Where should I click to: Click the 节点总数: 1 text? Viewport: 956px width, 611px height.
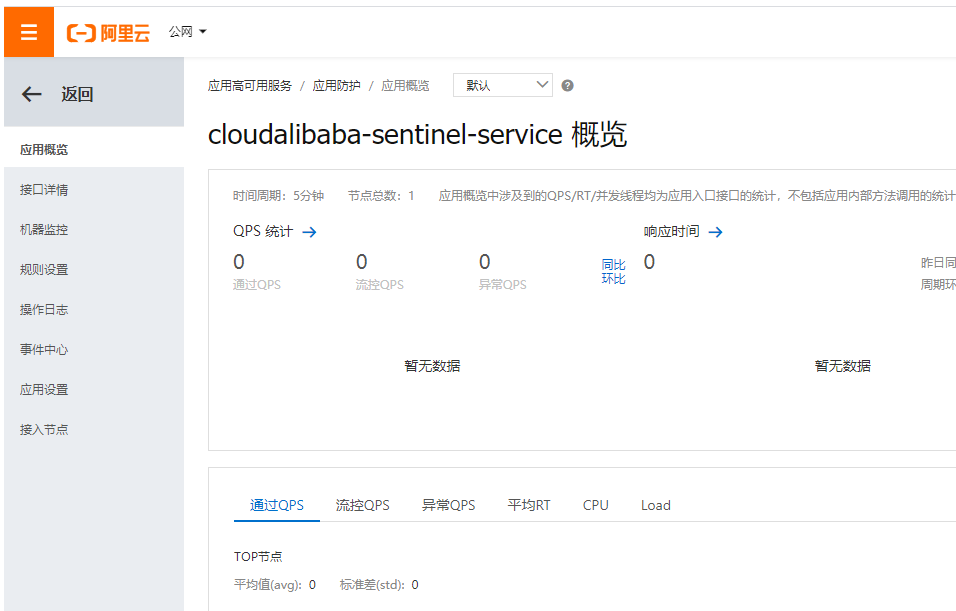pyautogui.click(x=381, y=196)
